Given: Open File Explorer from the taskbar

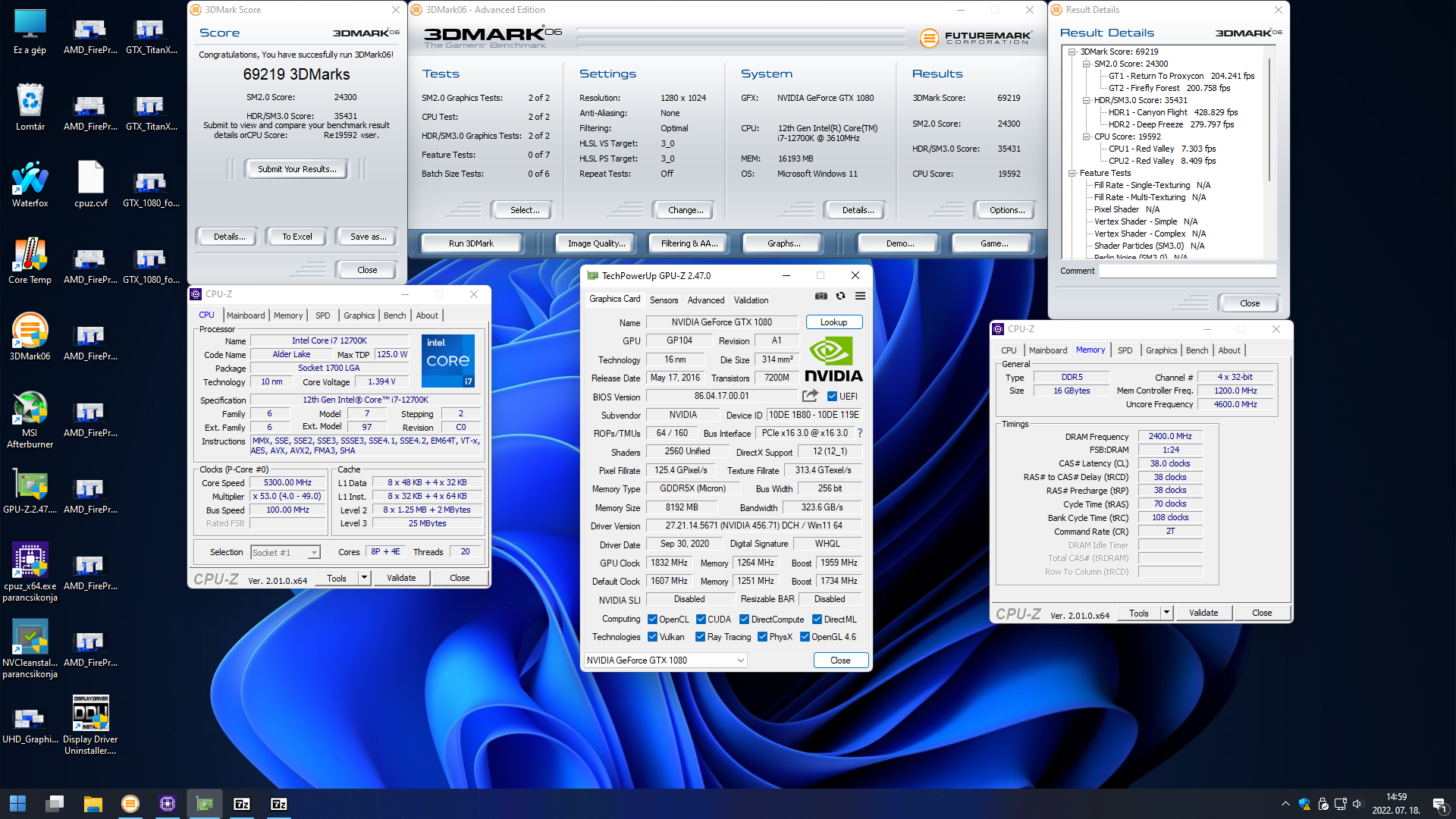Looking at the screenshot, I should (x=93, y=803).
